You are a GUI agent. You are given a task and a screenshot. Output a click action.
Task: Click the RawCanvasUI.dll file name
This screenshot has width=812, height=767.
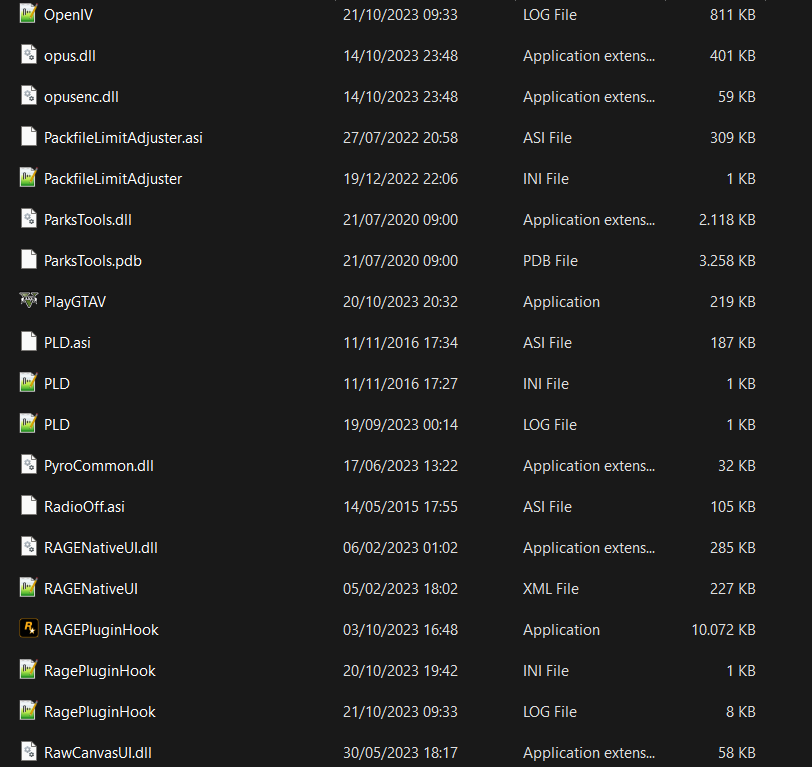(98, 752)
